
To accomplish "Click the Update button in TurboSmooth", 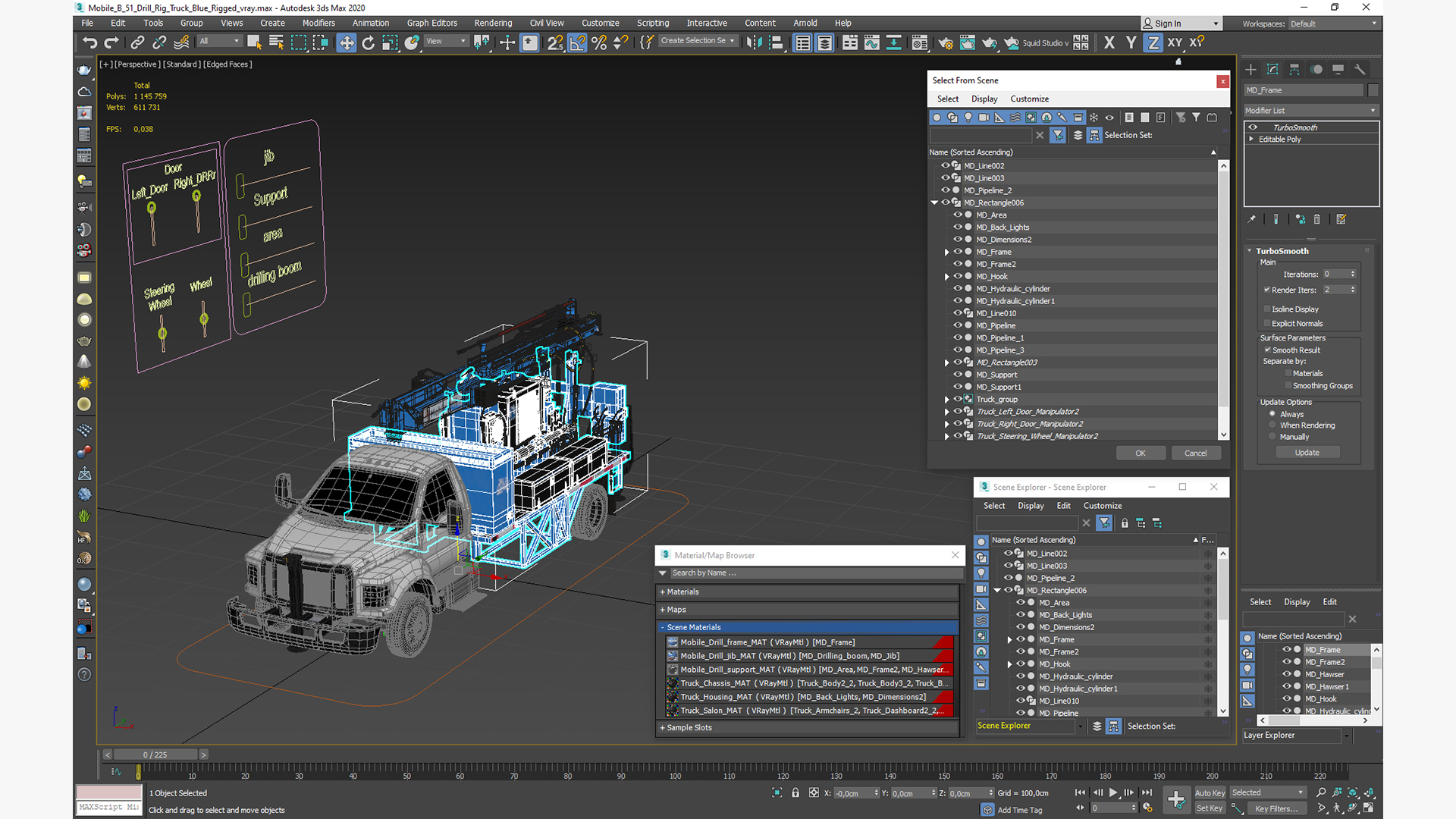I will [x=1307, y=453].
